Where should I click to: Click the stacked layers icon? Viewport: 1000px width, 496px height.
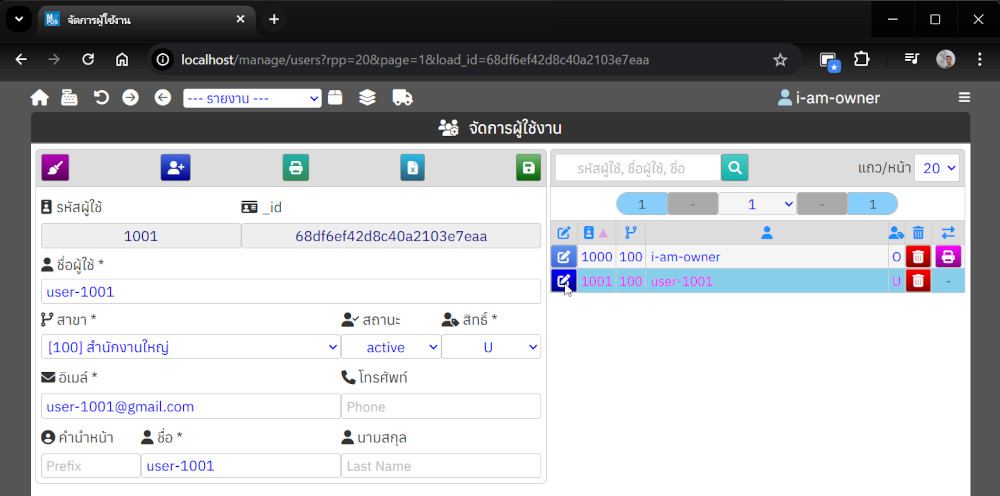click(367, 97)
